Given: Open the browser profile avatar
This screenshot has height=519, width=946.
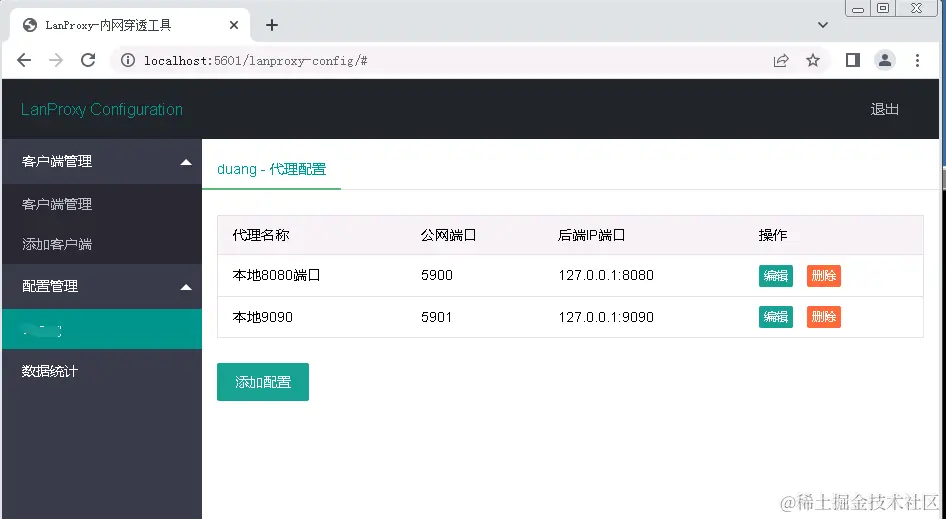Looking at the screenshot, I should (x=884, y=60).
